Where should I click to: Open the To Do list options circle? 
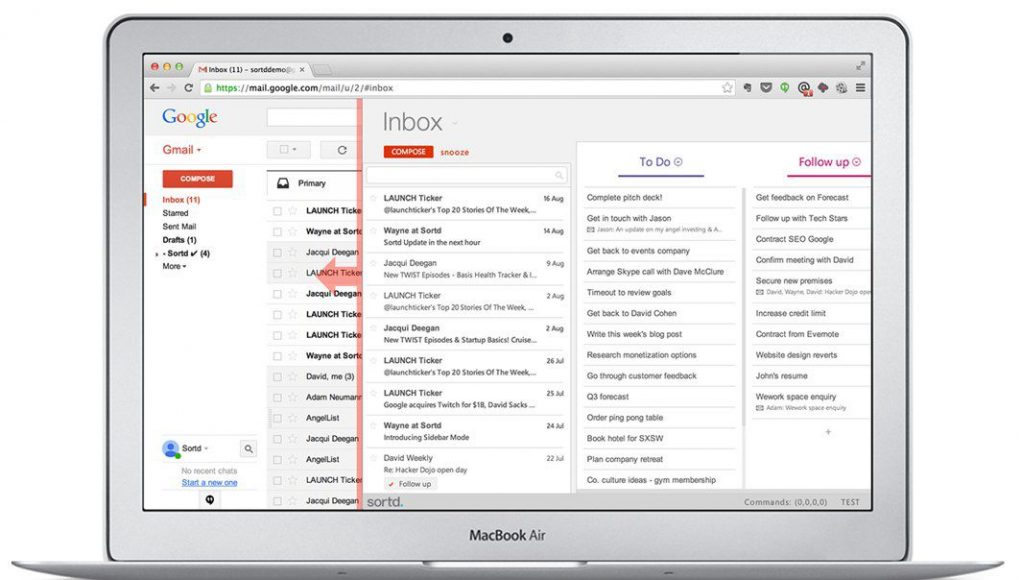click(678, 162)
